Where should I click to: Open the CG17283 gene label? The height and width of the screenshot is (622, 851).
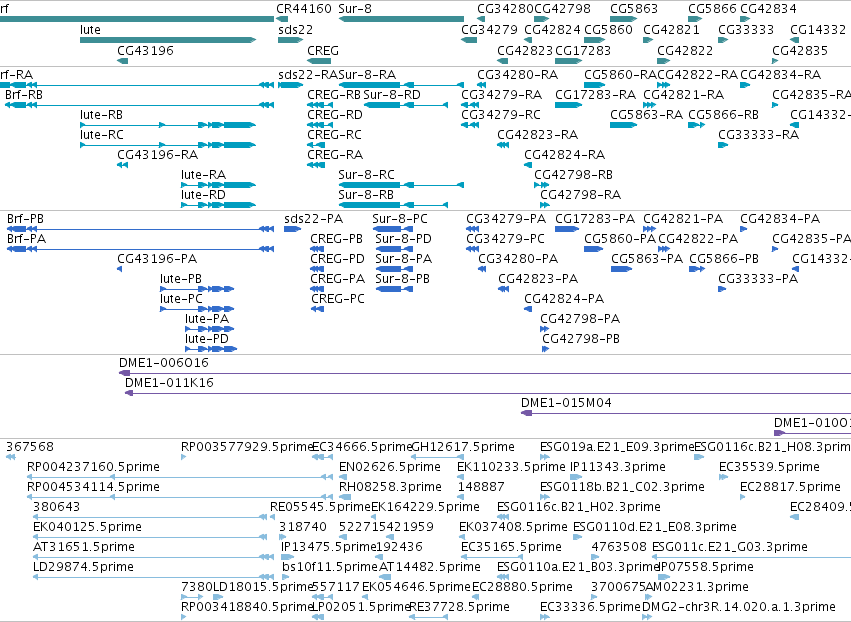click(x=583, y=50)
